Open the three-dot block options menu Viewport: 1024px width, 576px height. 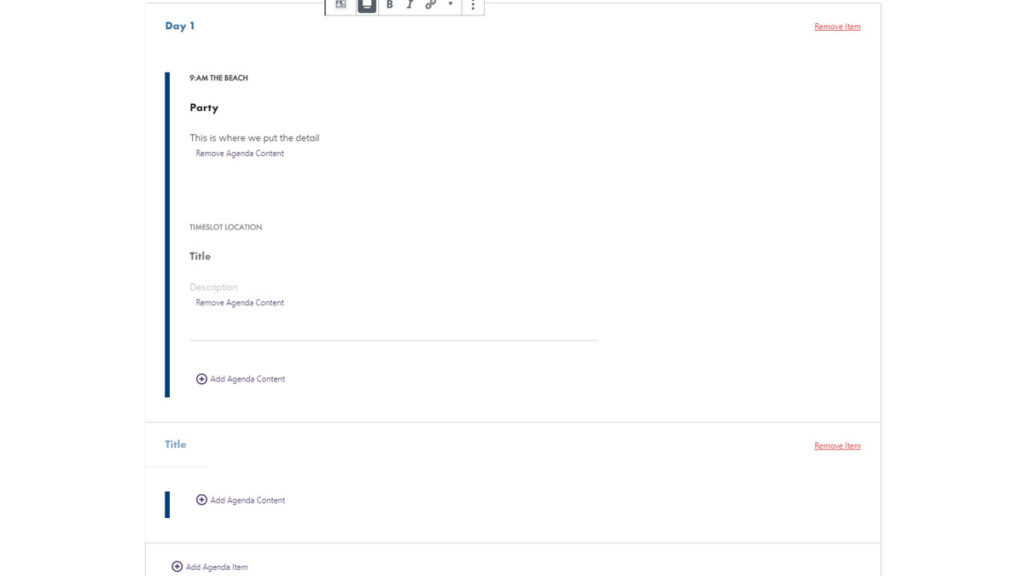click(473, 5)
